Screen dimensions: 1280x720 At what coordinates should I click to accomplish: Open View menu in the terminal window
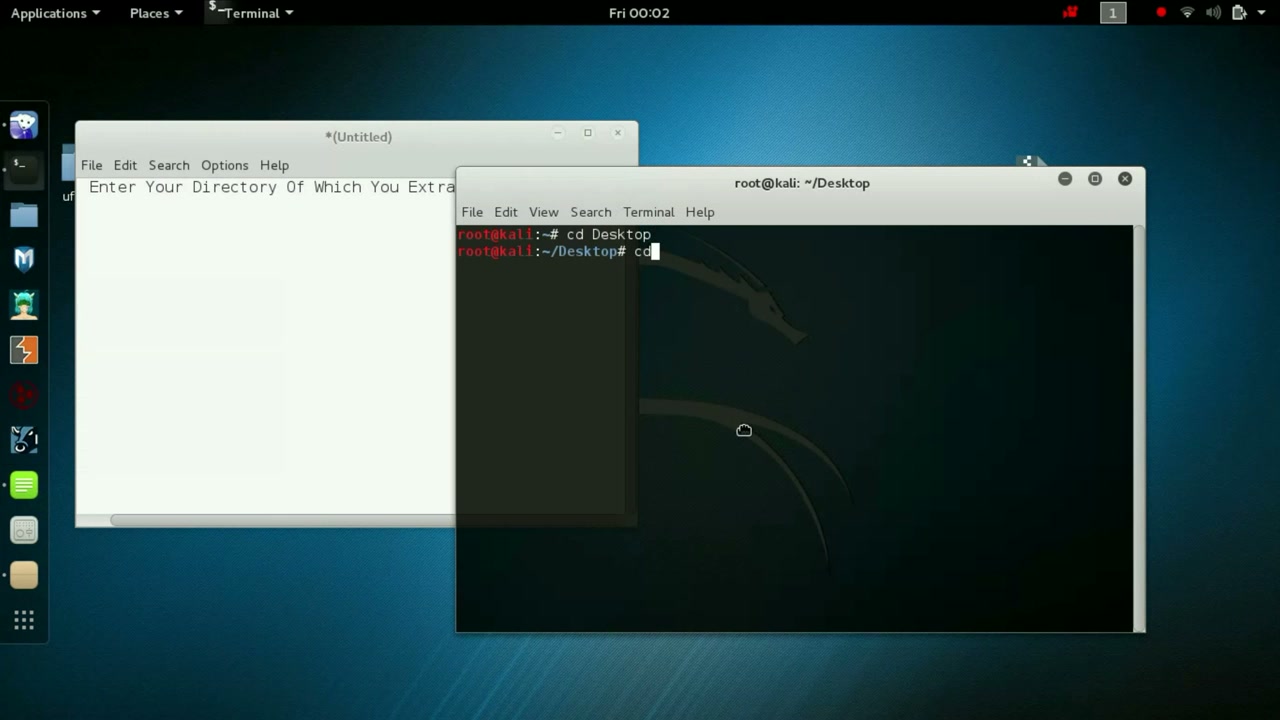[543, 212]
